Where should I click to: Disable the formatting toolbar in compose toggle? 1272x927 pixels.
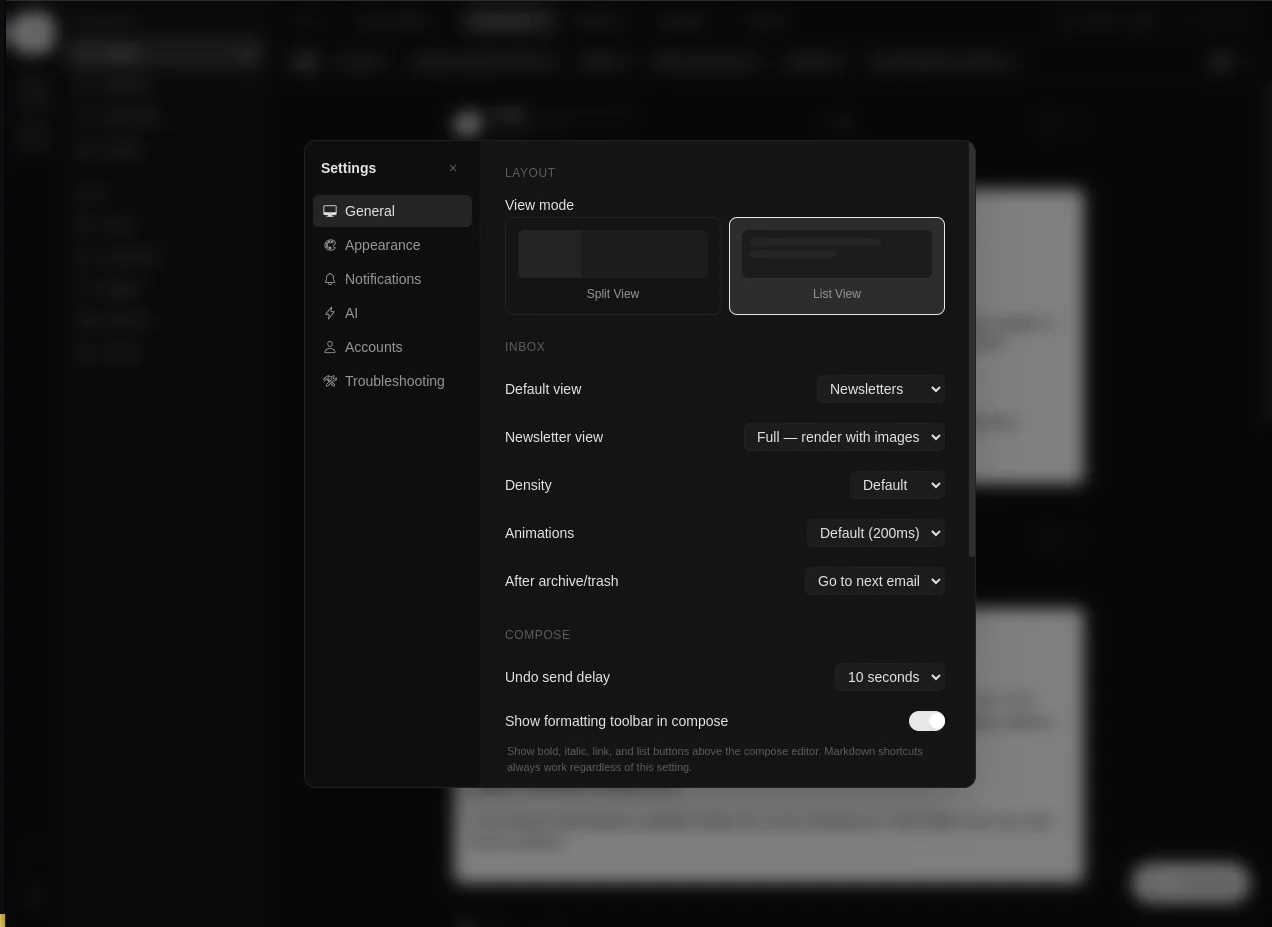(927, 721)
